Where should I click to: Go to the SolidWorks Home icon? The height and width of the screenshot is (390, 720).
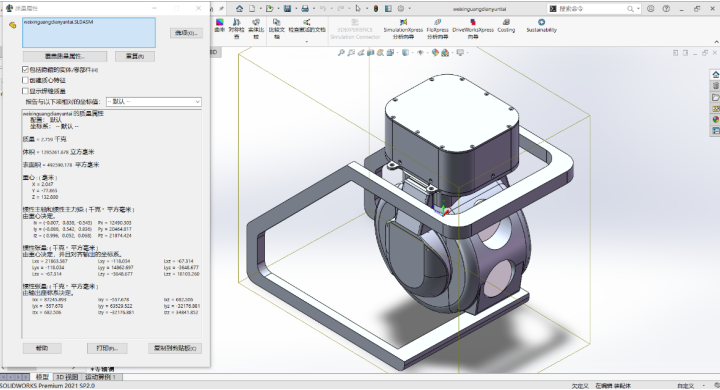(x=239, y=8)
